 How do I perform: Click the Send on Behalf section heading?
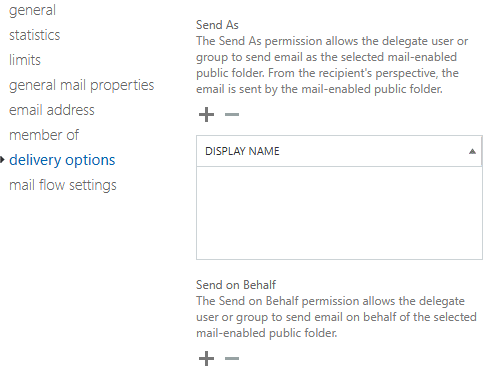click(x=236, y=285)
